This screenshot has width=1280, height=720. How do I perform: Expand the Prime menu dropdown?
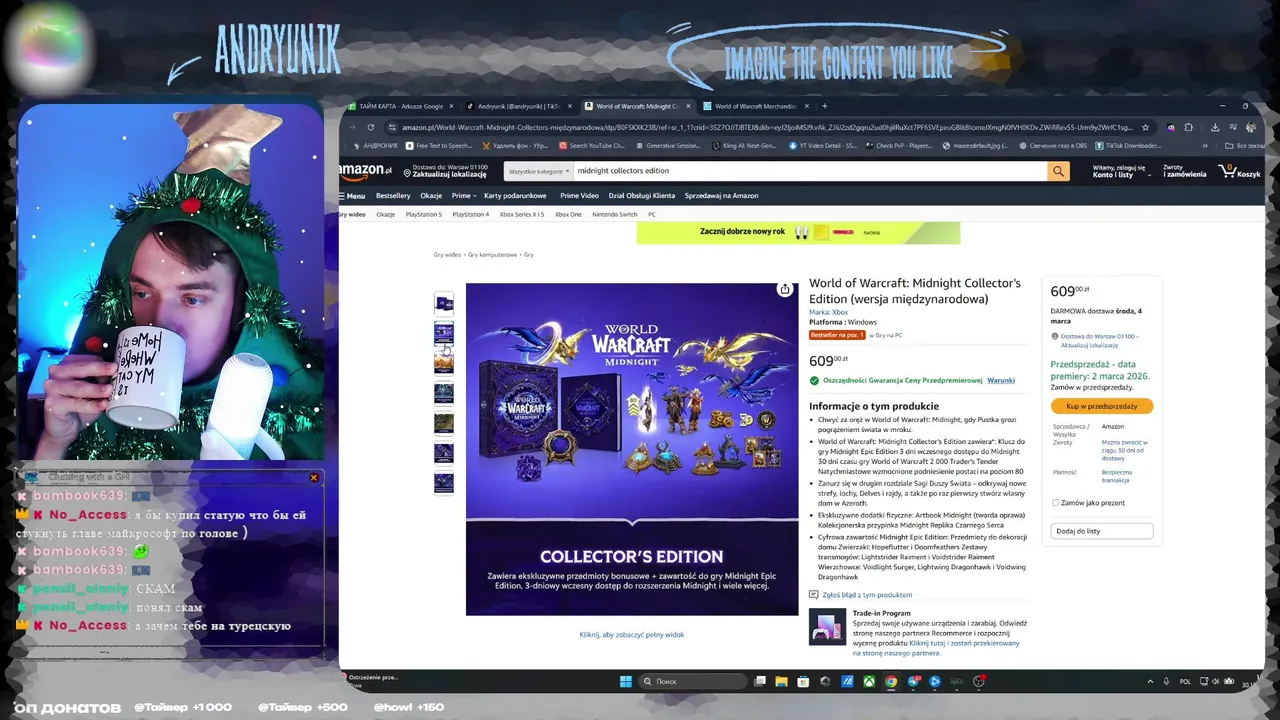[x=463, y=196]
